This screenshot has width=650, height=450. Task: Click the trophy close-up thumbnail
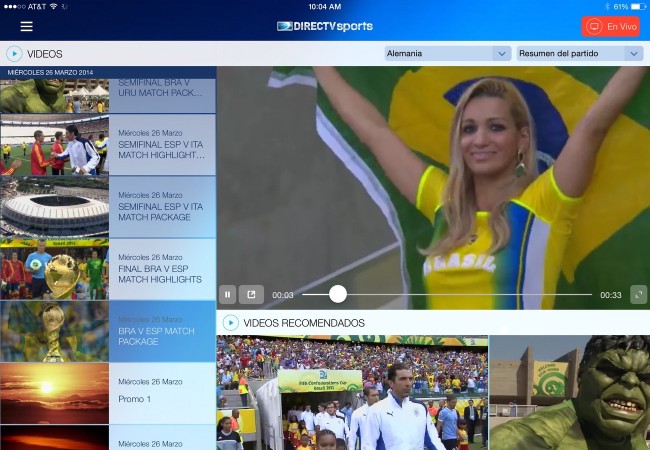coord(54,331)
